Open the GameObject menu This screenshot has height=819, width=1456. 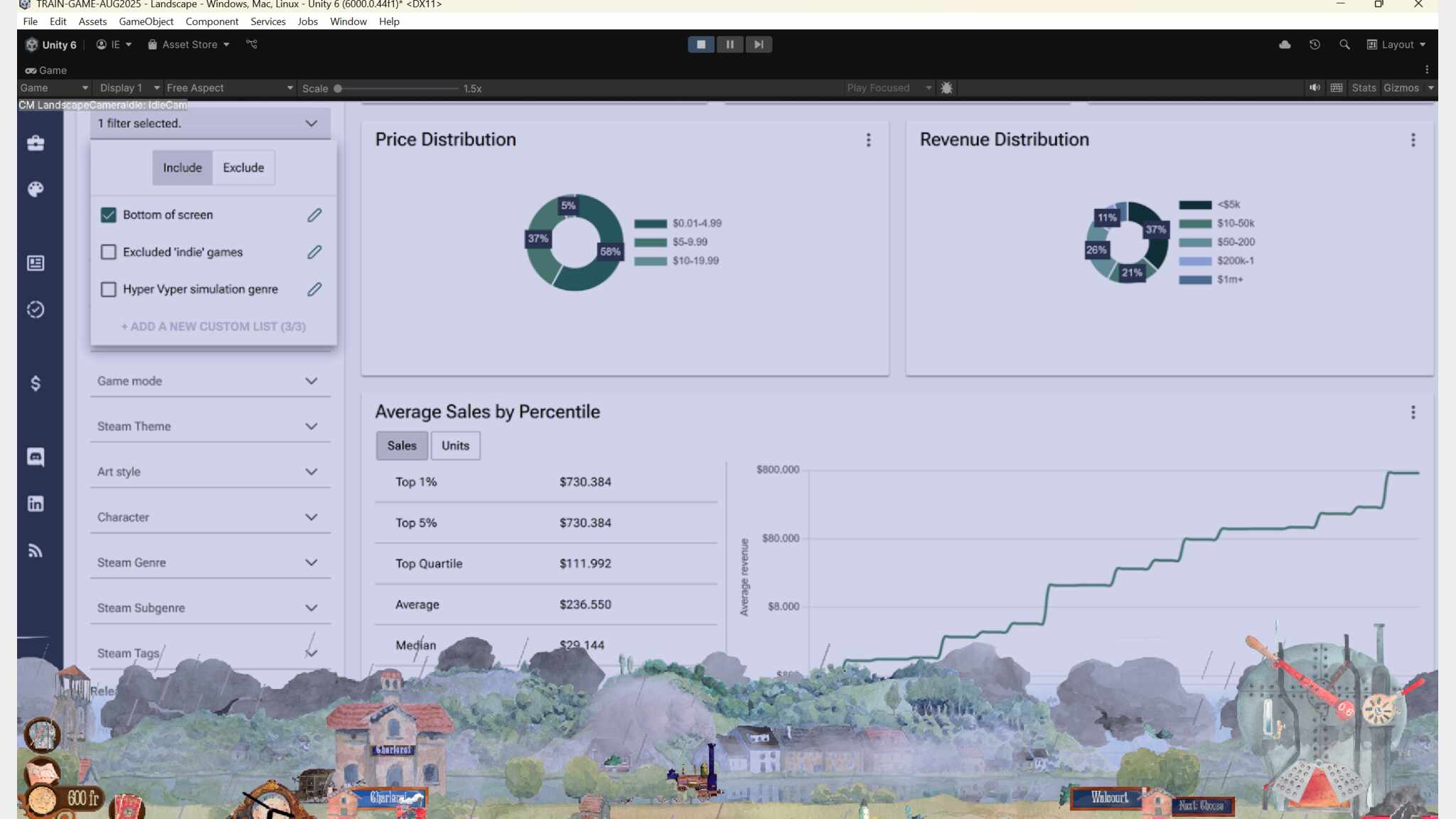(x=146, y=21)
